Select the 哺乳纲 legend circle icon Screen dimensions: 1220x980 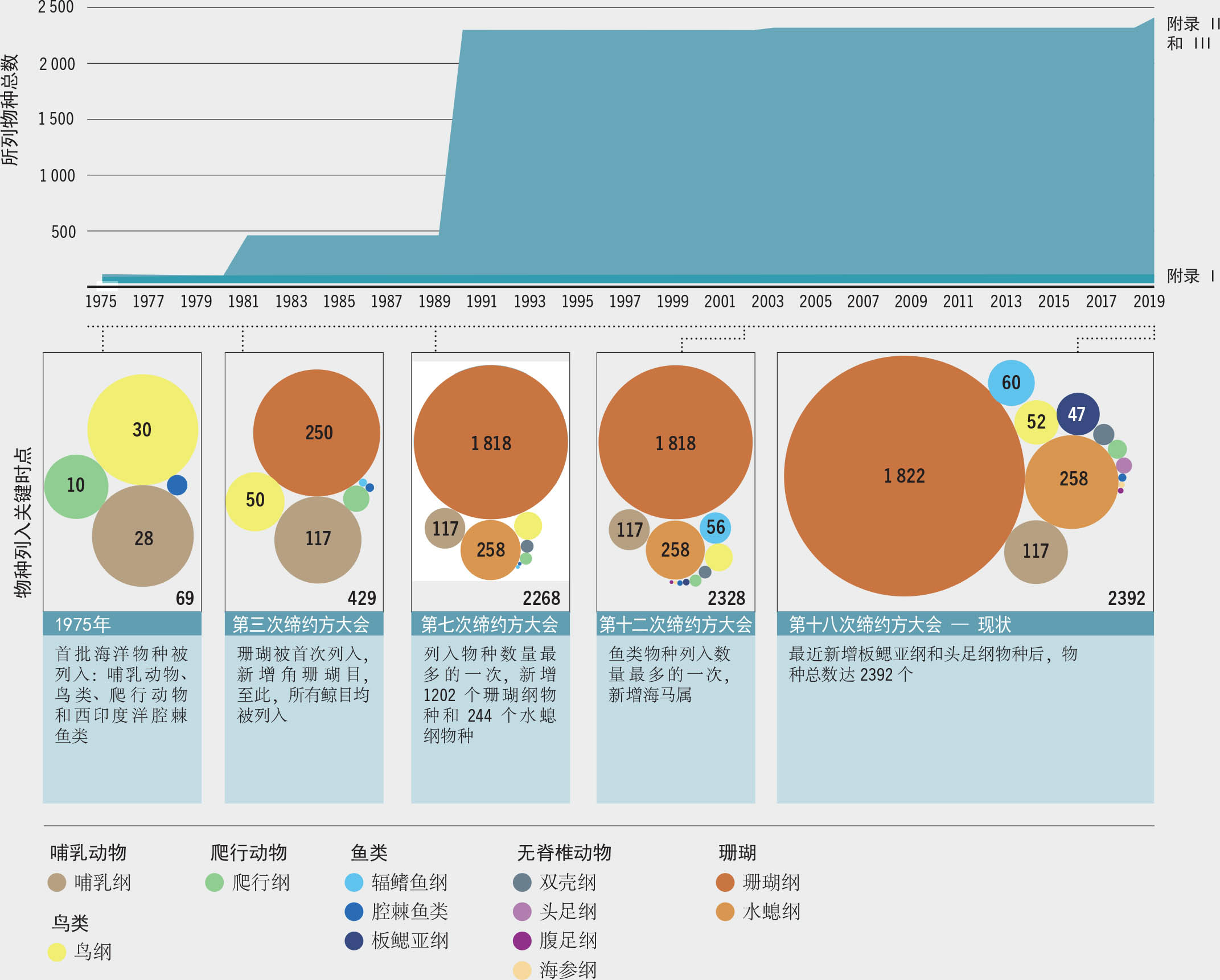(x=56, y=883)
